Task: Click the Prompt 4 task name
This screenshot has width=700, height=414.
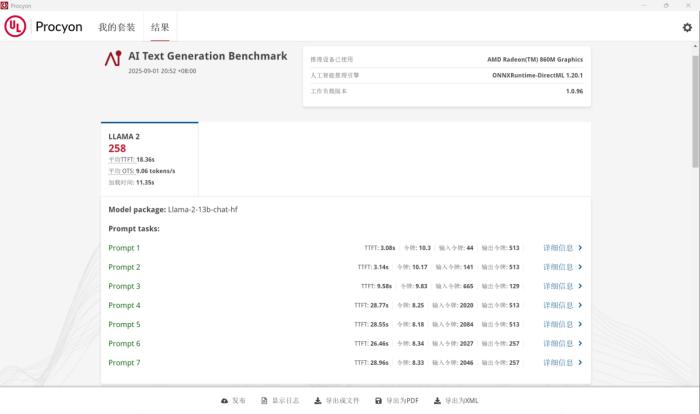Action: click(x=124, y=305)
